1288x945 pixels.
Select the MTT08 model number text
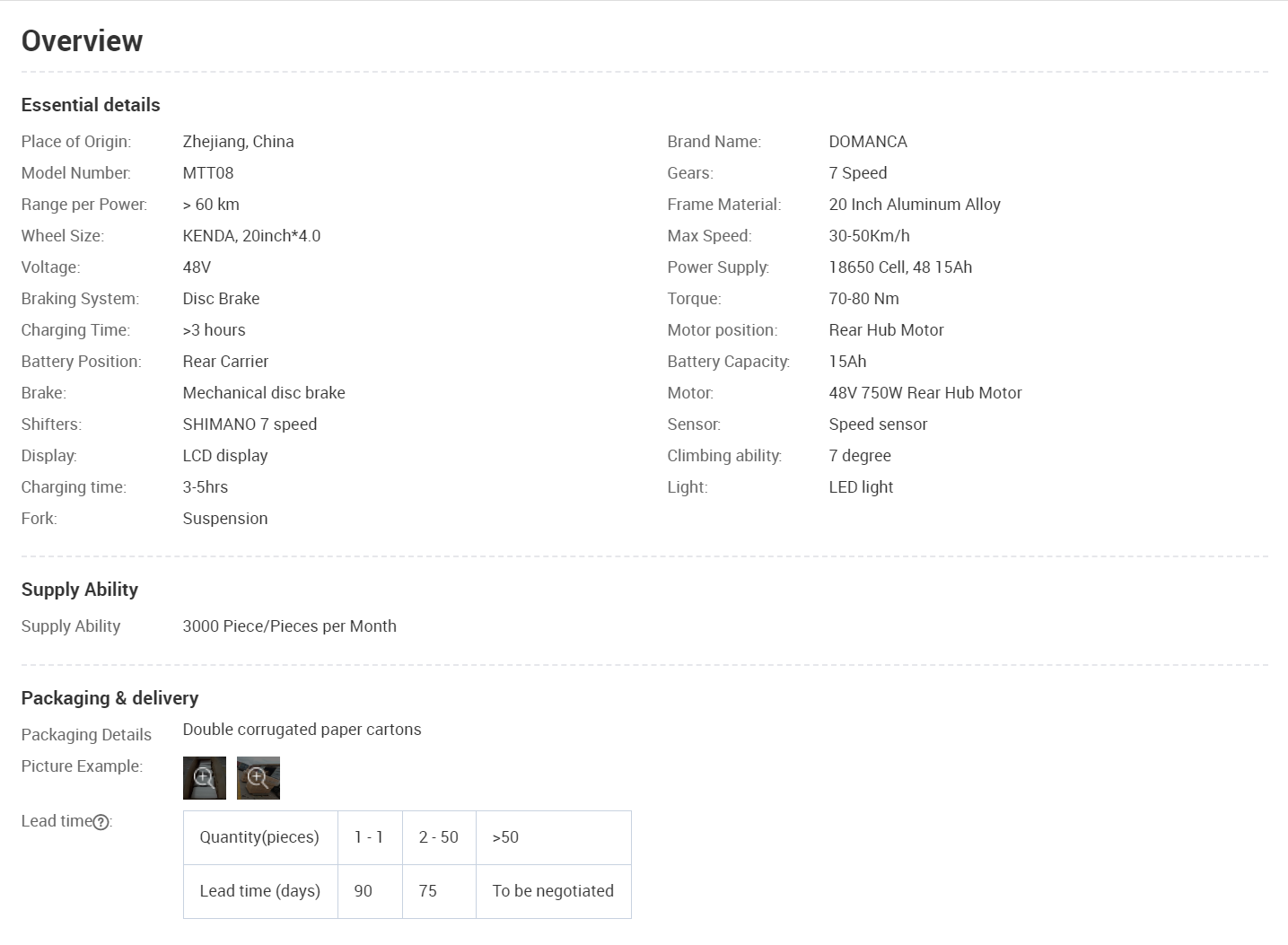point(207,173)
